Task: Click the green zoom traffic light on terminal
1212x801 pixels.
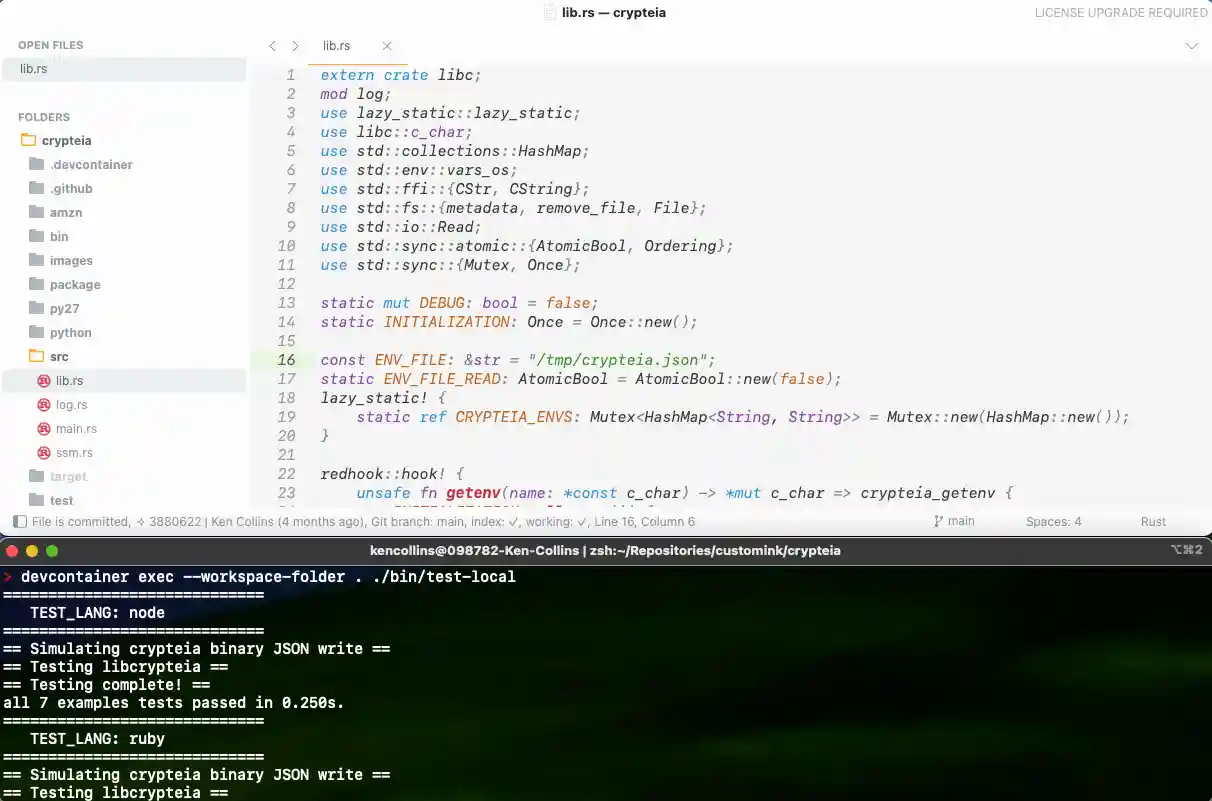Action: click(x=51, y=550)
